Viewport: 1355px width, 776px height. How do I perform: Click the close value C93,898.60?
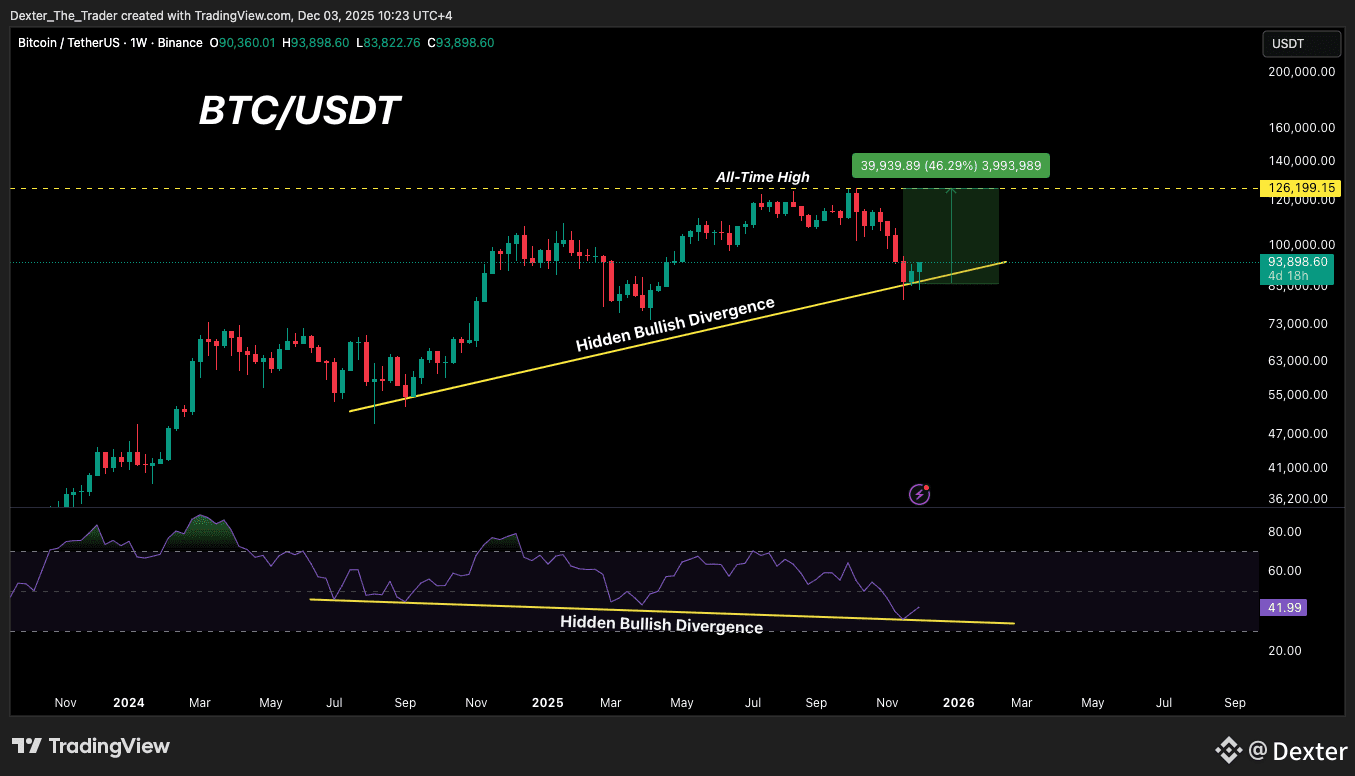tap(461, 43)
